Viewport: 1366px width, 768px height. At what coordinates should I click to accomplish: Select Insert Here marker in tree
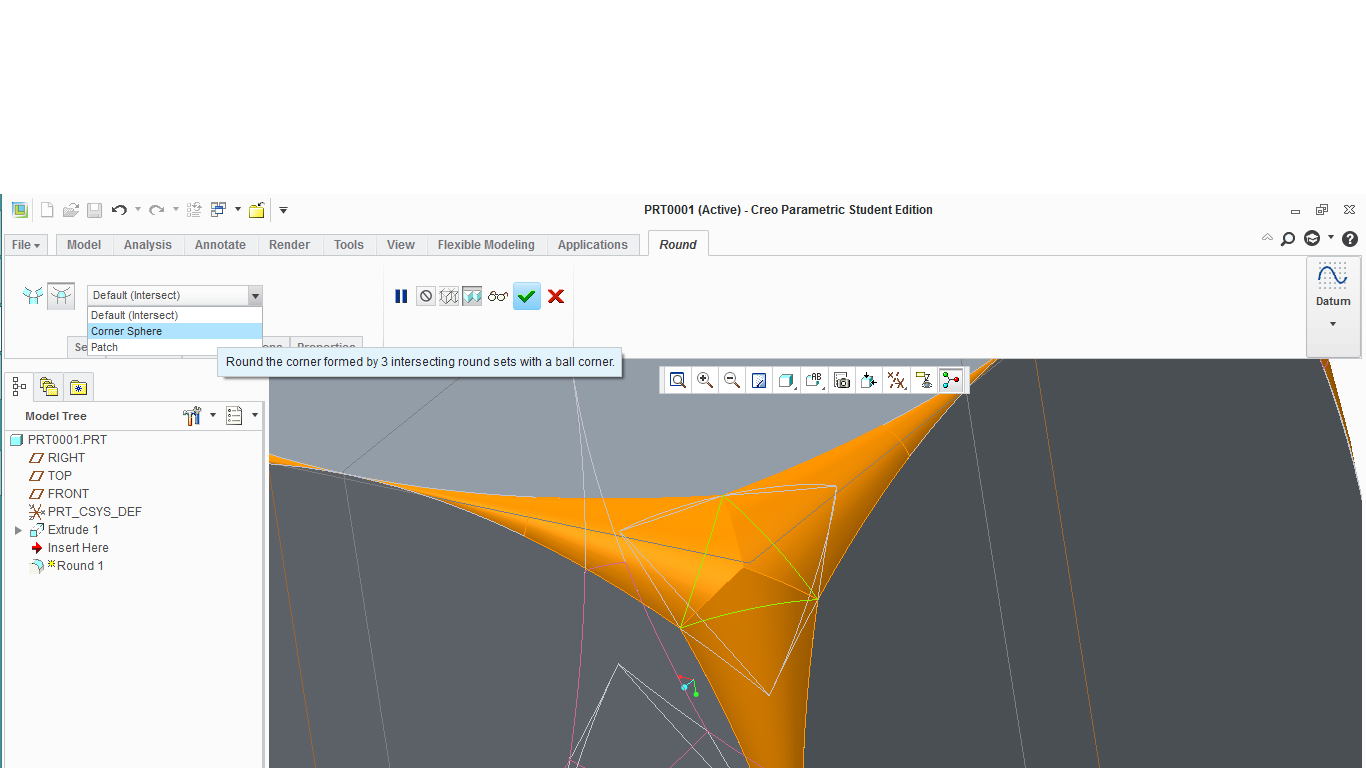[78, 548]
